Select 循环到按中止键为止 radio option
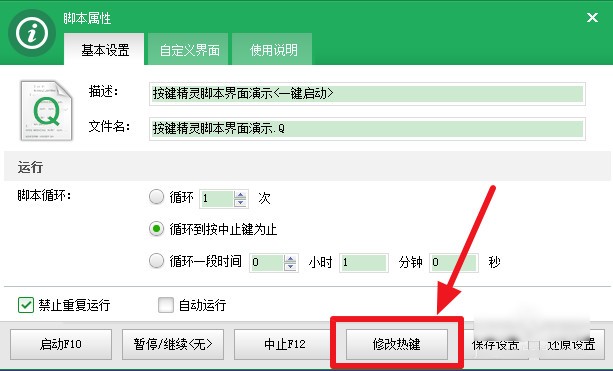Image resolution: width=613 pixels, height=371 pixels. point(156,229)
